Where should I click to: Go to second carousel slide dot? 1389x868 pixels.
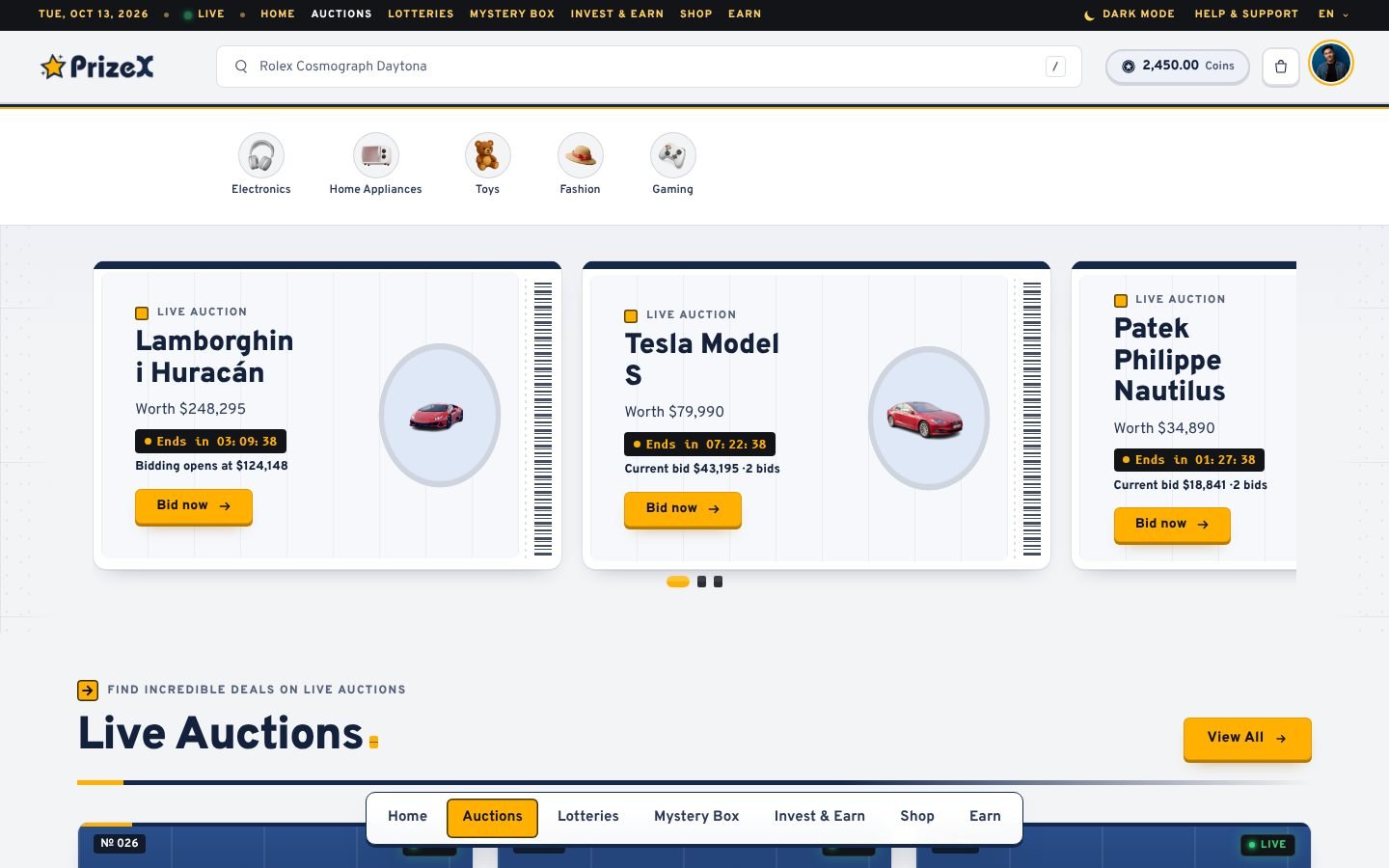coord(701,582)
